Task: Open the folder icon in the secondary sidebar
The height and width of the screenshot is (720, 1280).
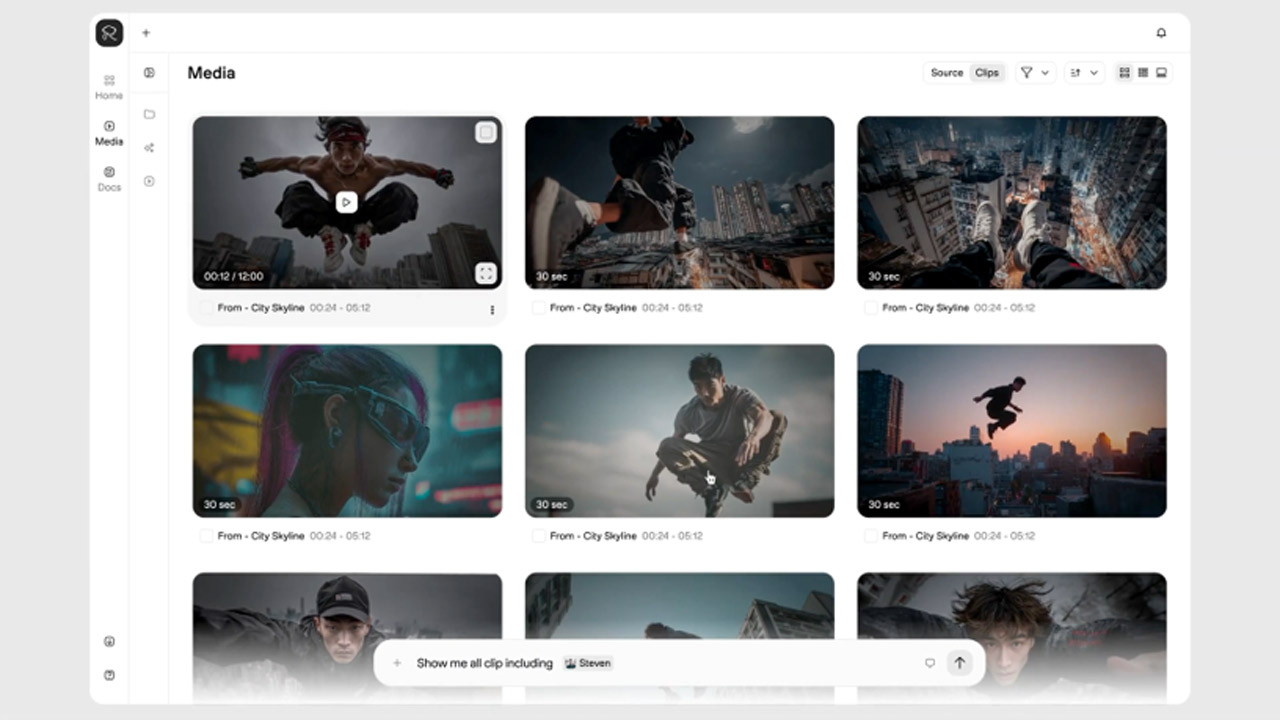Action: point(149,114)
